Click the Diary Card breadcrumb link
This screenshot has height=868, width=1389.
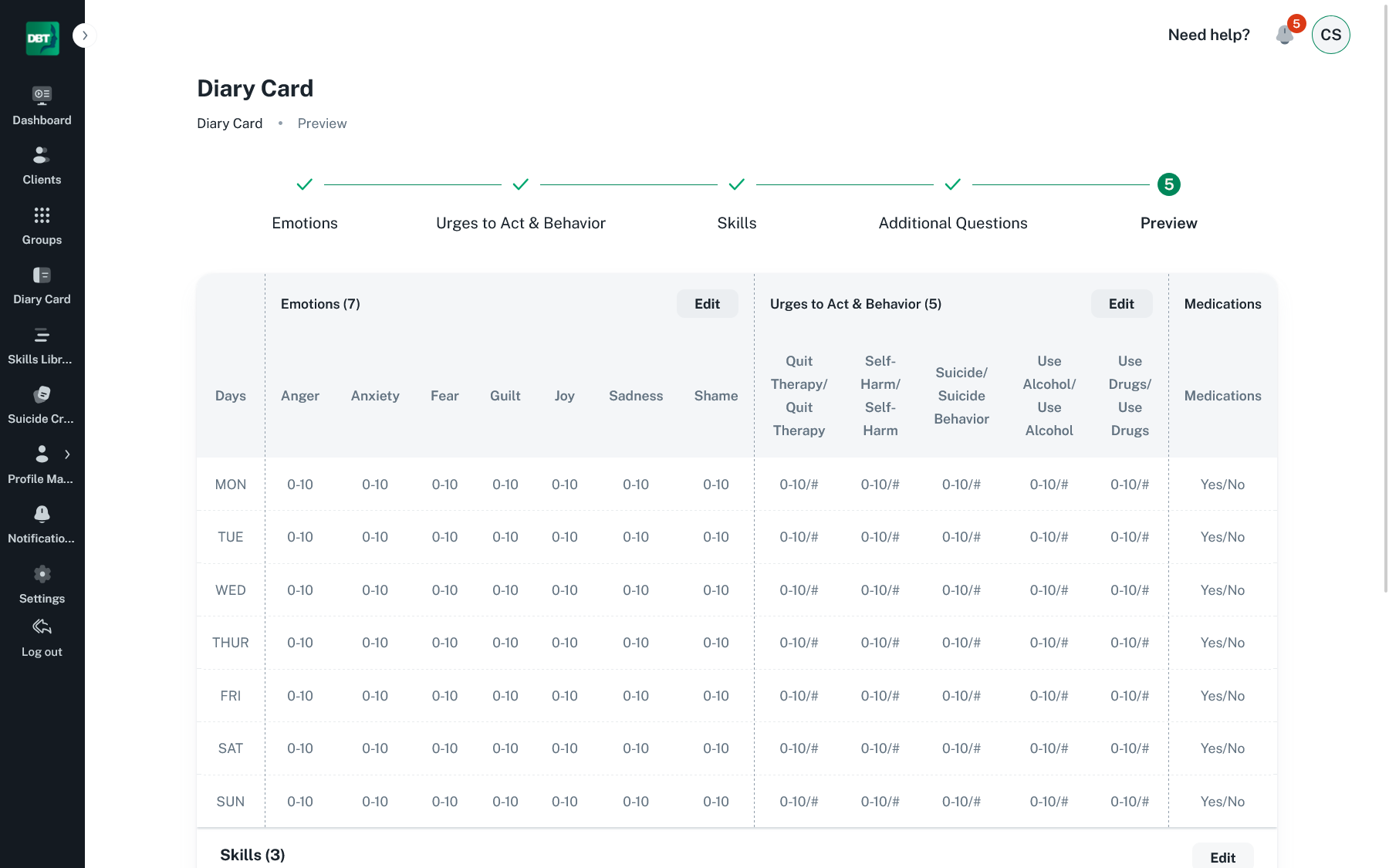pos(229,123)
